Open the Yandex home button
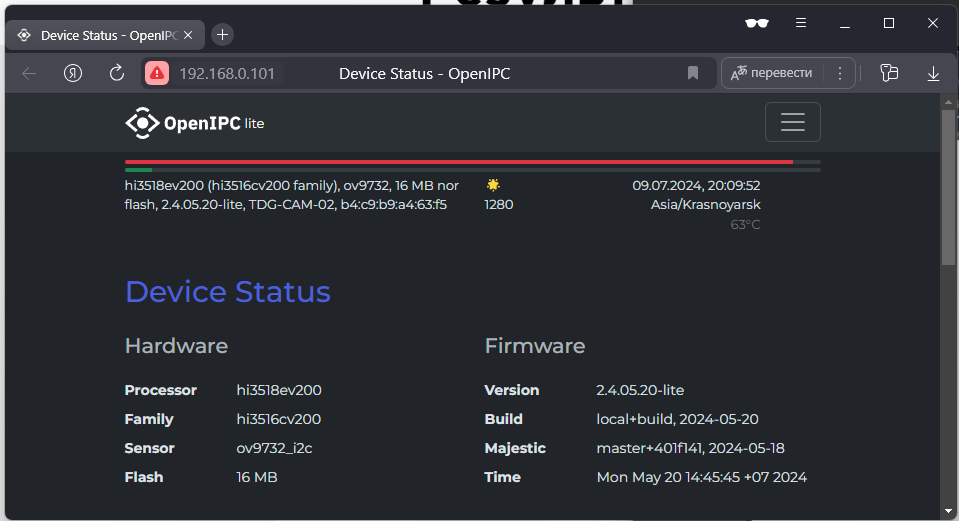Screen dimensions: 959x521 click(73, 73)
